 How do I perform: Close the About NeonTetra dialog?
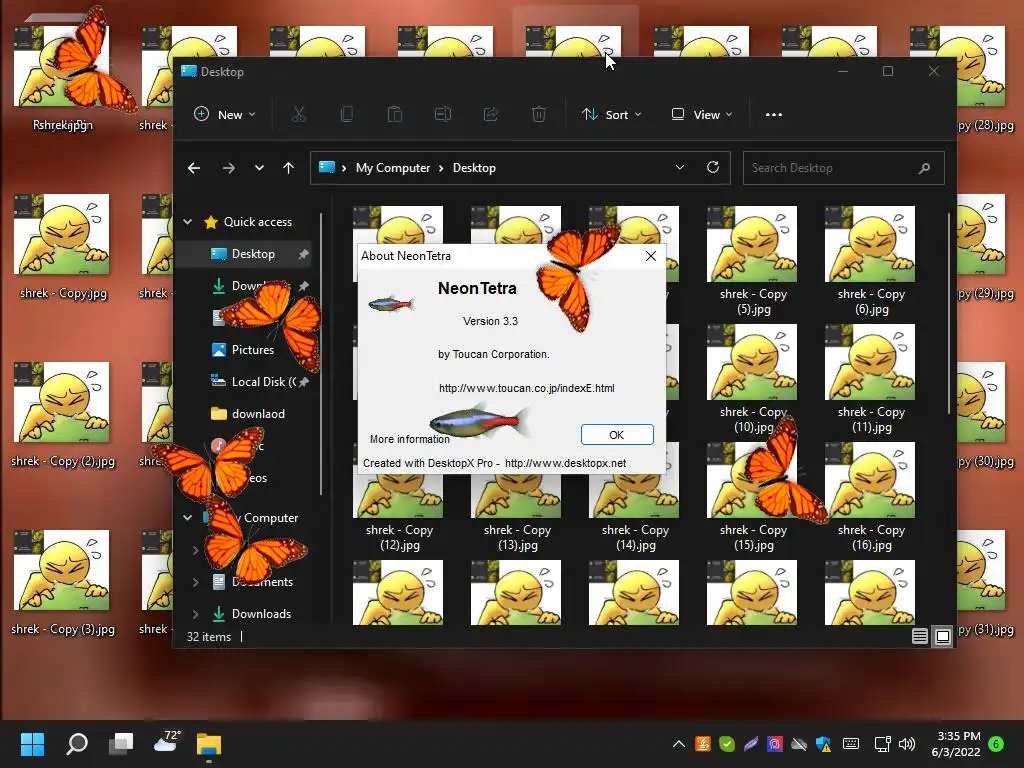(650, 256)
